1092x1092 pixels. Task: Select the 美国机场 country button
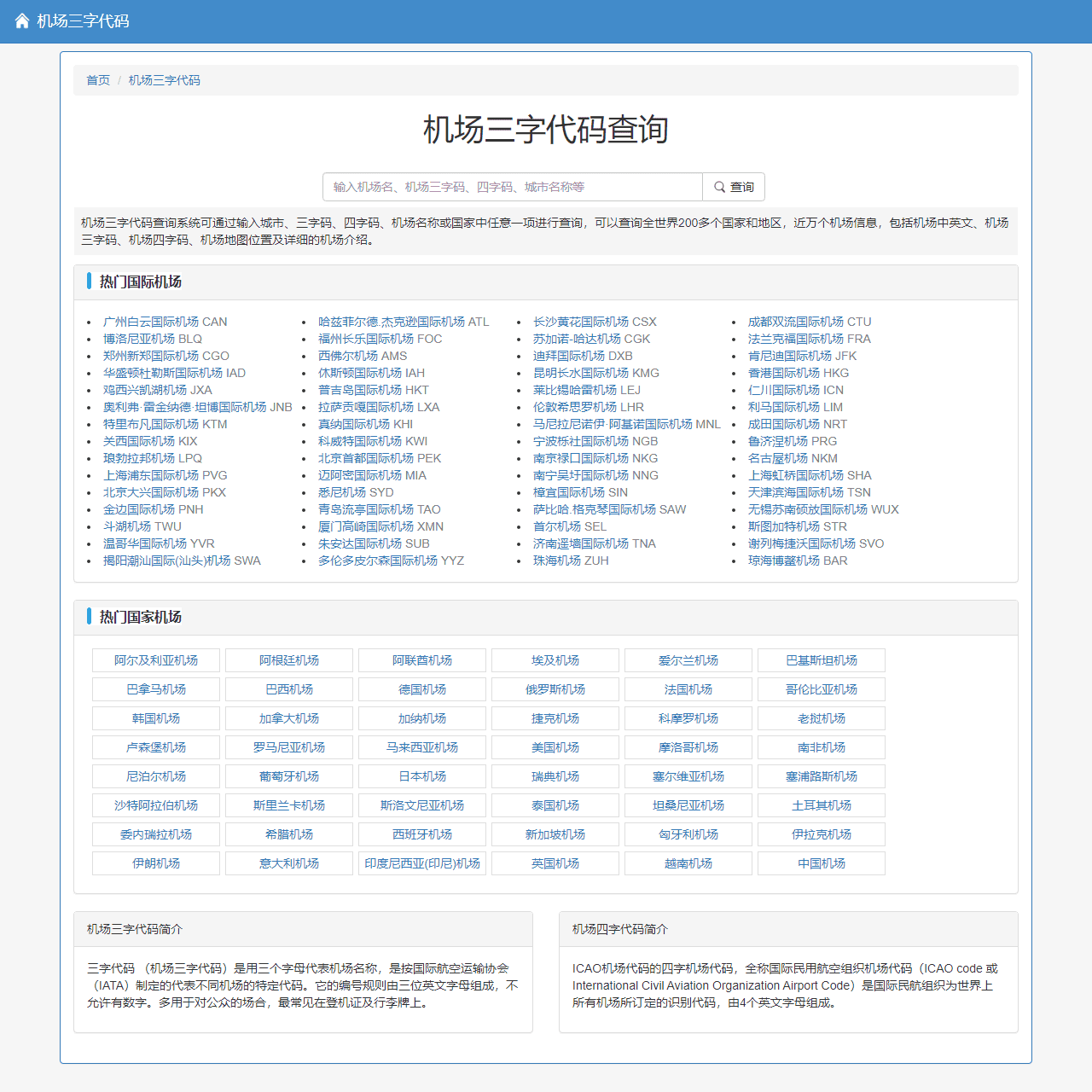tap(555, 747)
